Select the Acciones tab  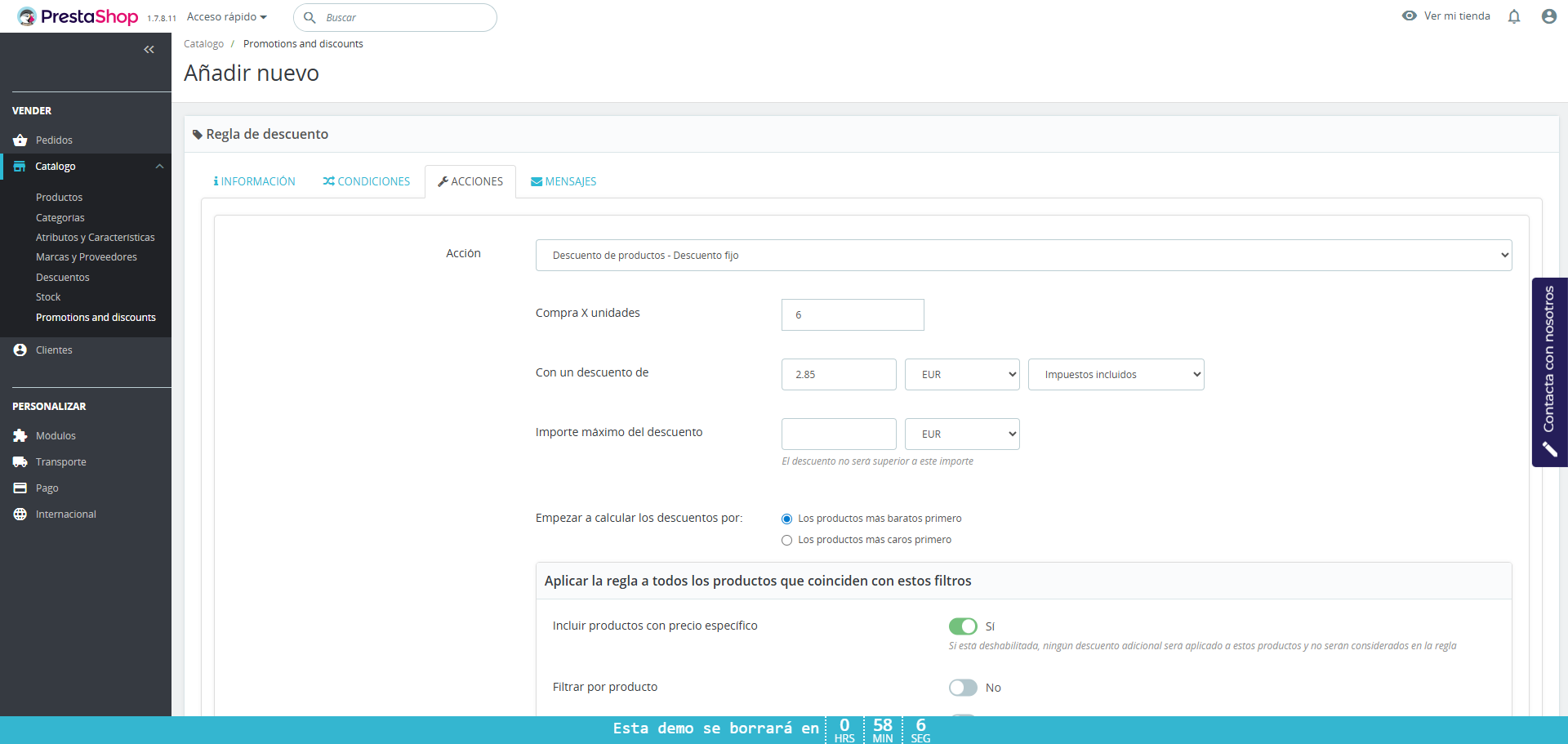click(x=470, y=181)
